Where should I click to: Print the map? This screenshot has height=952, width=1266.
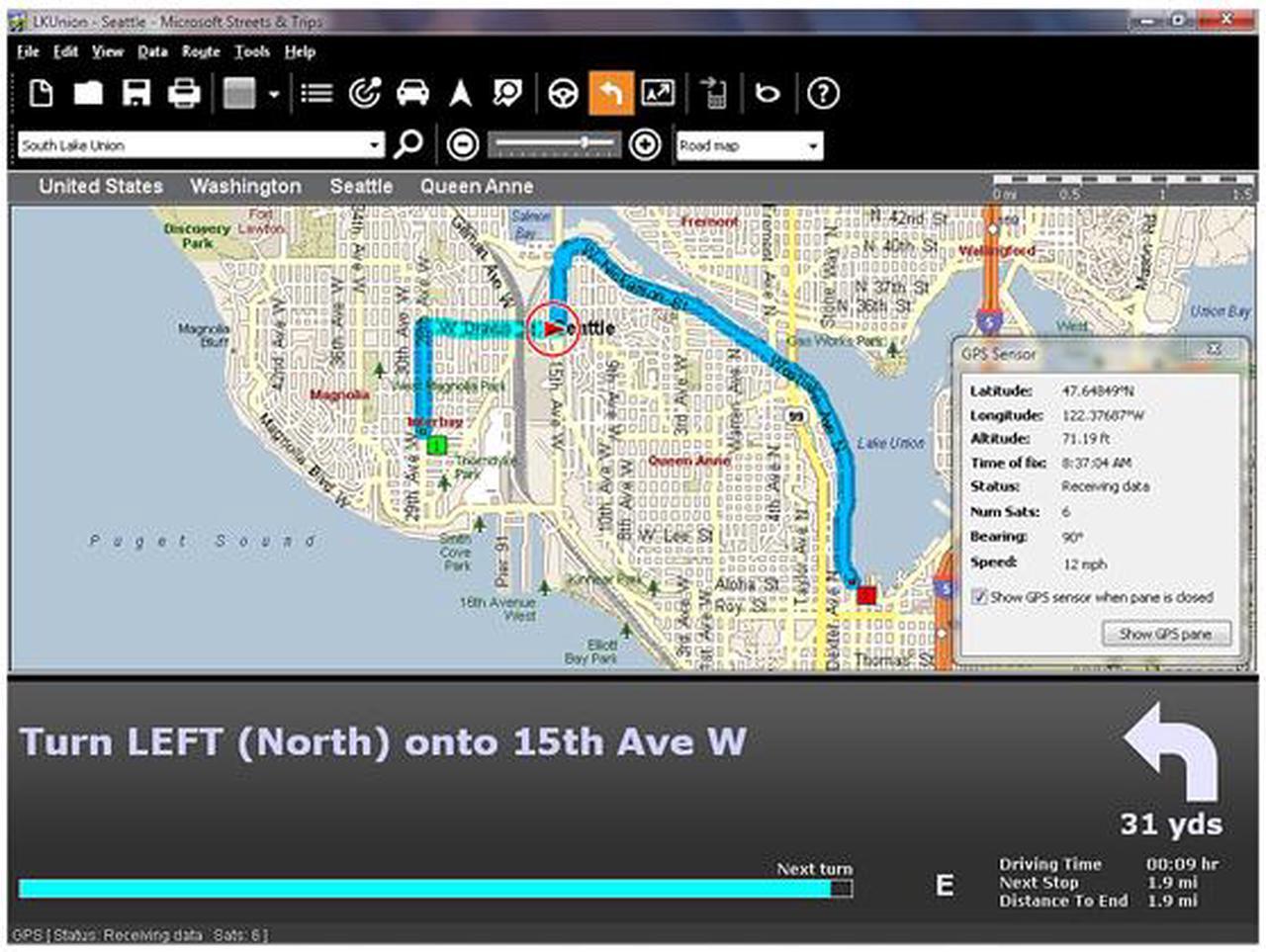pos(184,93)
